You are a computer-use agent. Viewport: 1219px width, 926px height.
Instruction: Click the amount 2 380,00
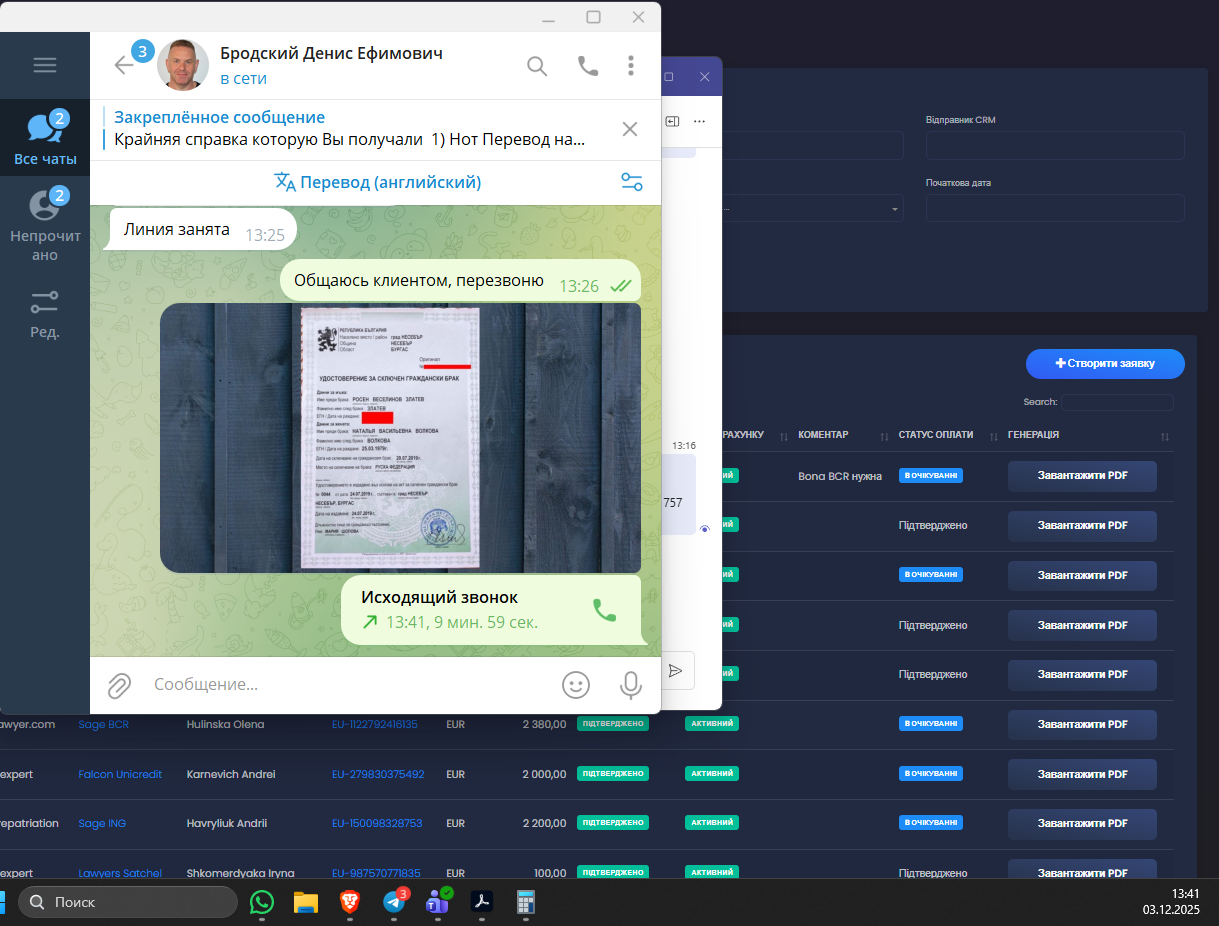(544, 724)
